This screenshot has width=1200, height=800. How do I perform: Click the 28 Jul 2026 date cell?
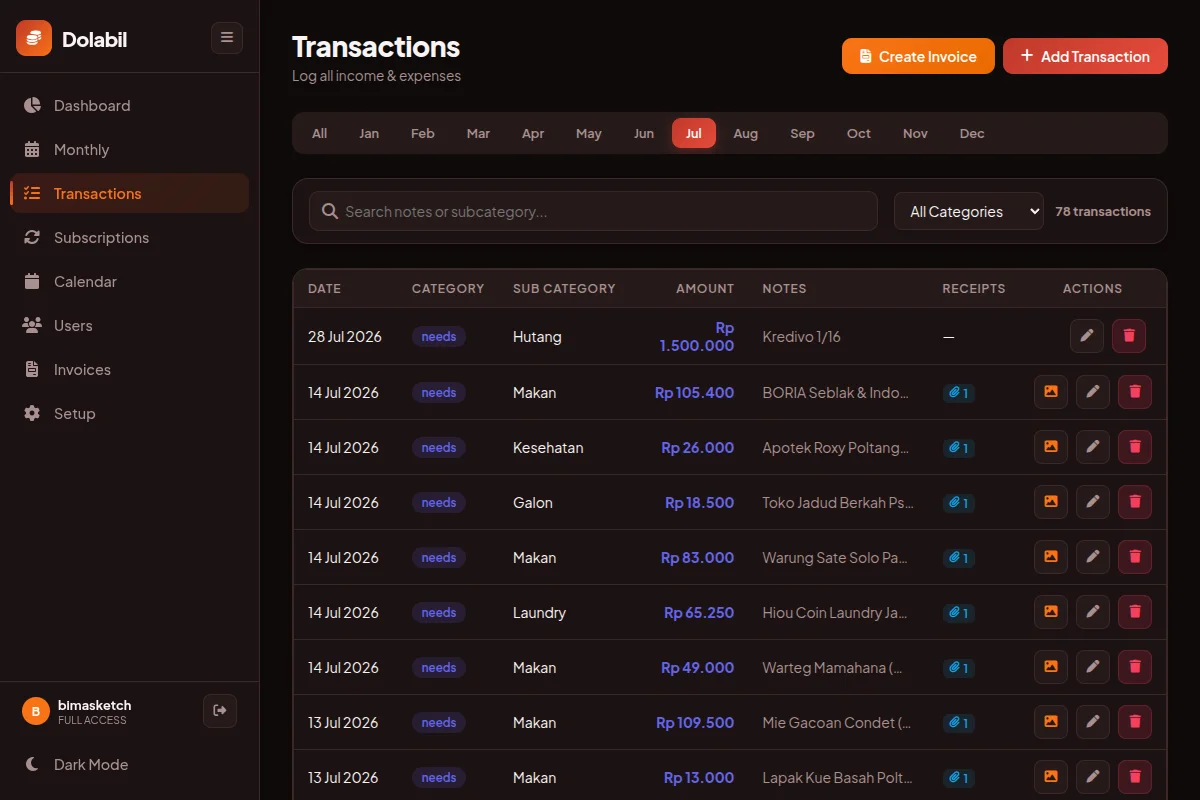(345, 336)
